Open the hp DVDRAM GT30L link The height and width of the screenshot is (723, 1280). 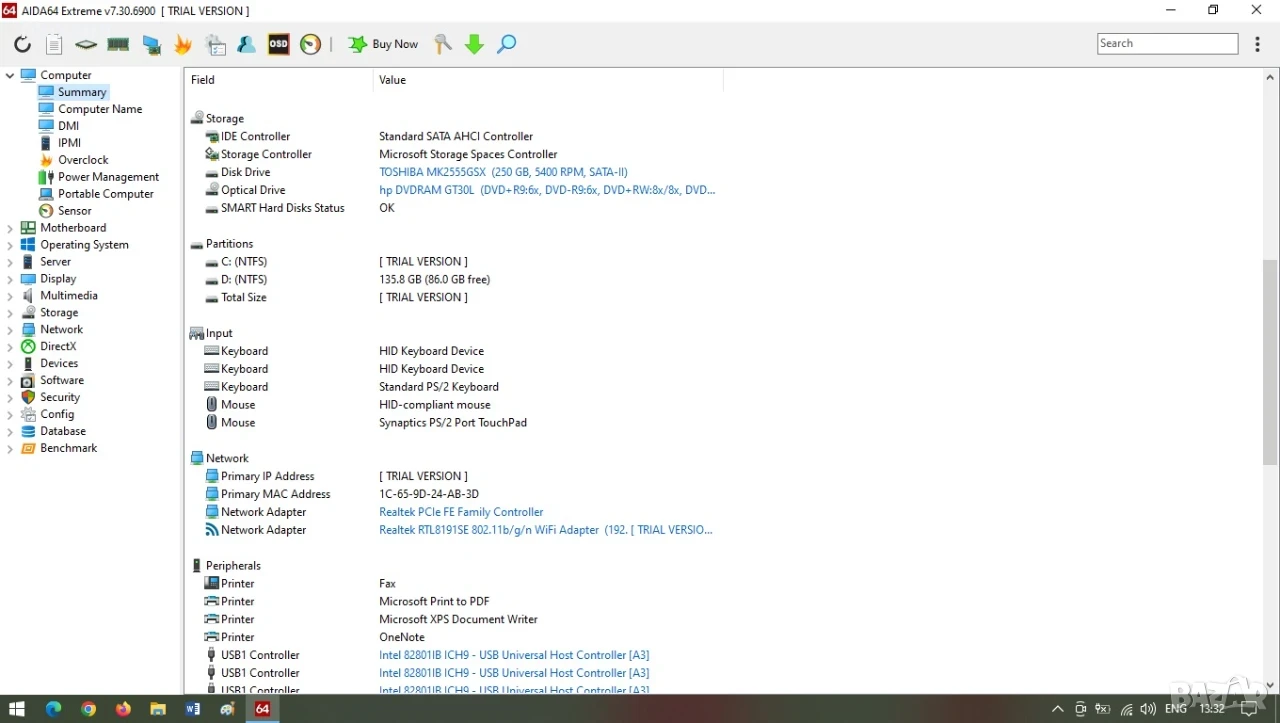547,190
